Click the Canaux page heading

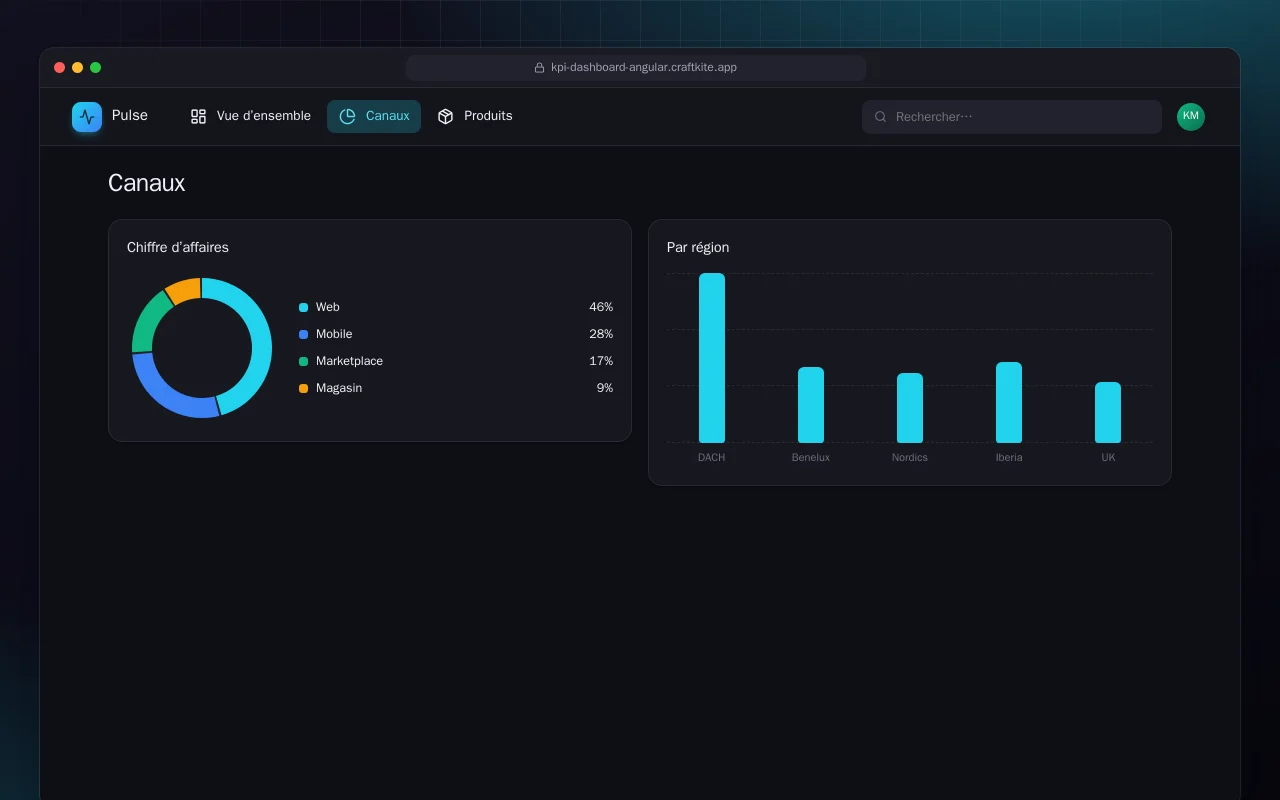pyautogui.click(x=147, y=183)
